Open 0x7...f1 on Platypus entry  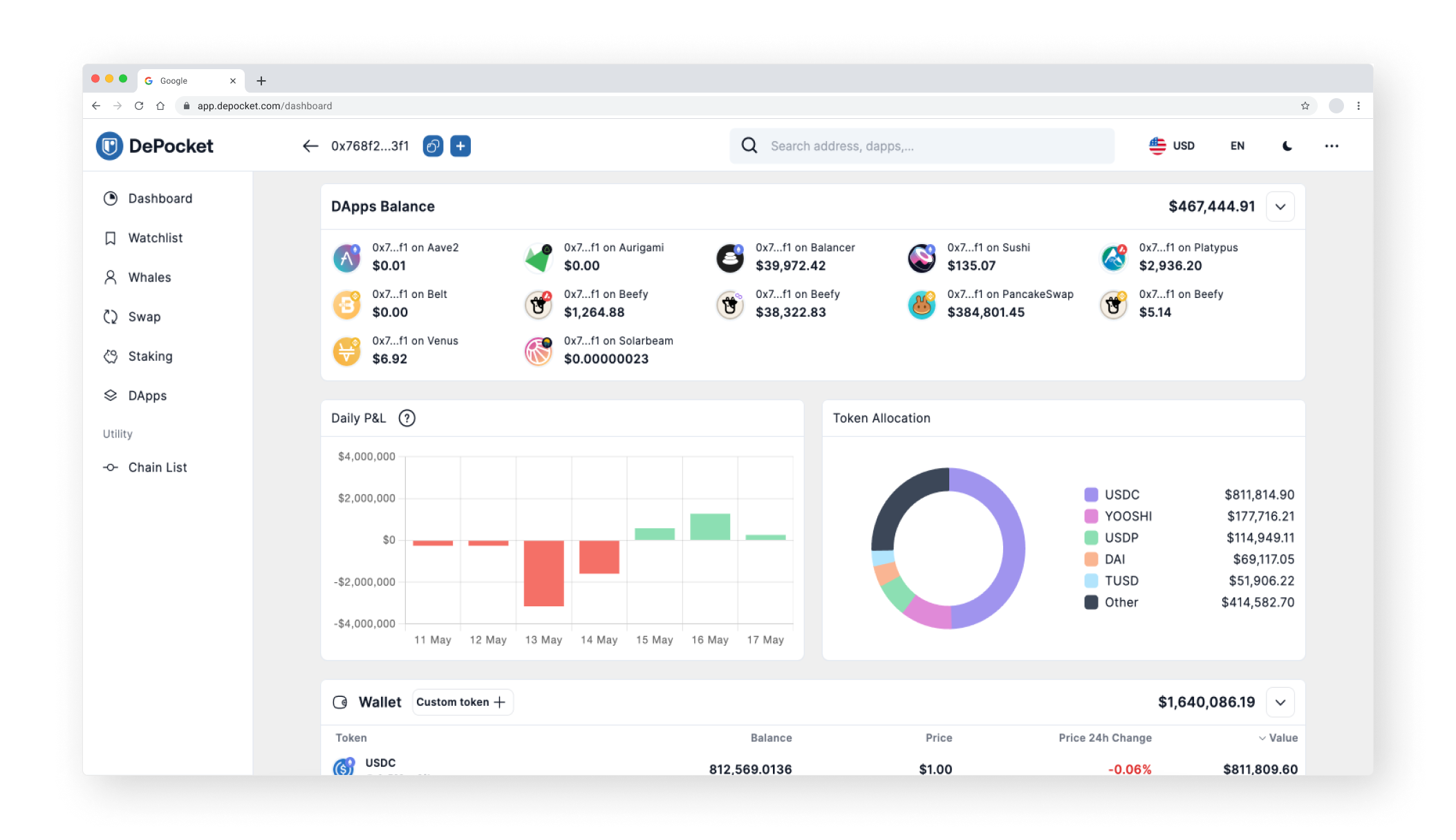click(x=1169, y=257)
